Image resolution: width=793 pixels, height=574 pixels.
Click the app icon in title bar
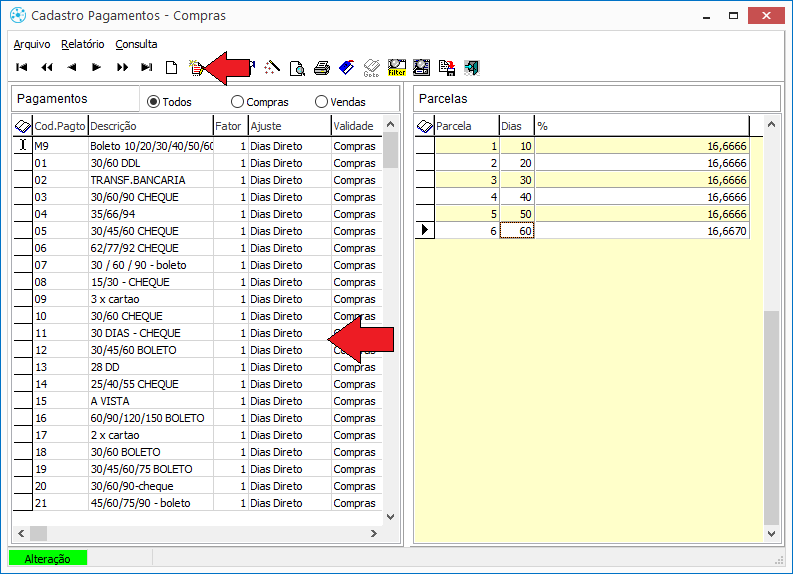pyautogui.click(x=18, y=16)
